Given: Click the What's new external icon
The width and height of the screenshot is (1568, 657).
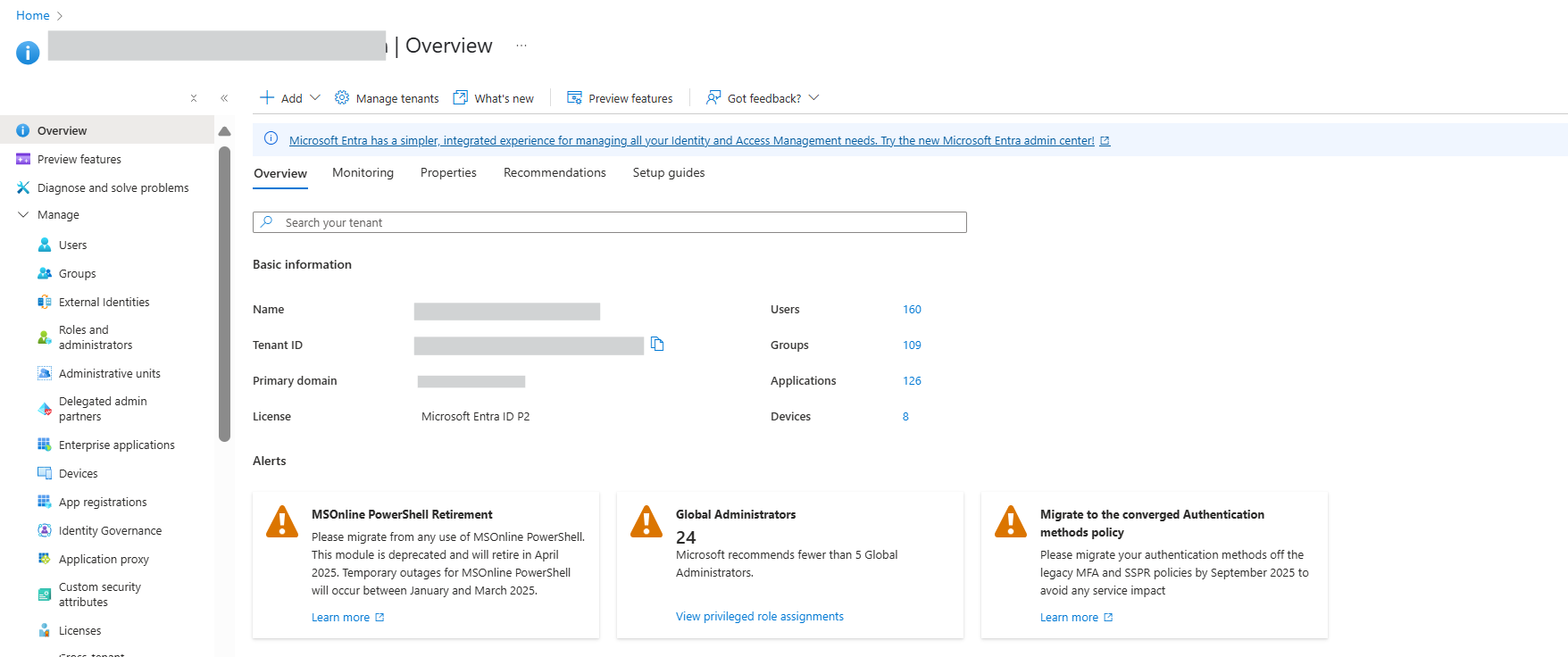Looking at the screenshot, I should click(460, 97).
